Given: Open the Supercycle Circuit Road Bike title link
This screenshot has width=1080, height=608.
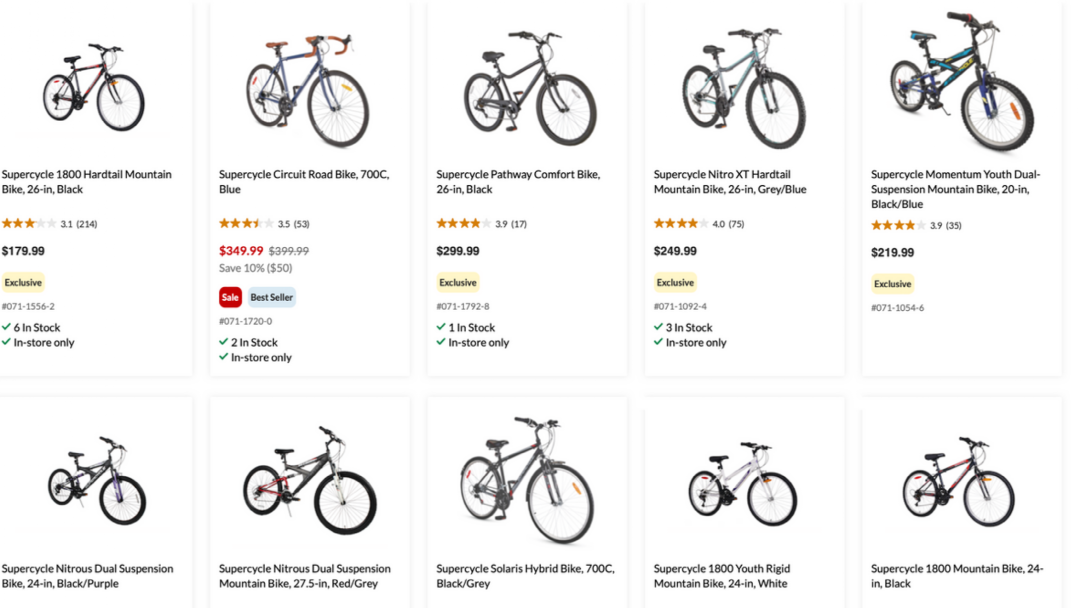Looking at the screenshot, I should 304,182.
